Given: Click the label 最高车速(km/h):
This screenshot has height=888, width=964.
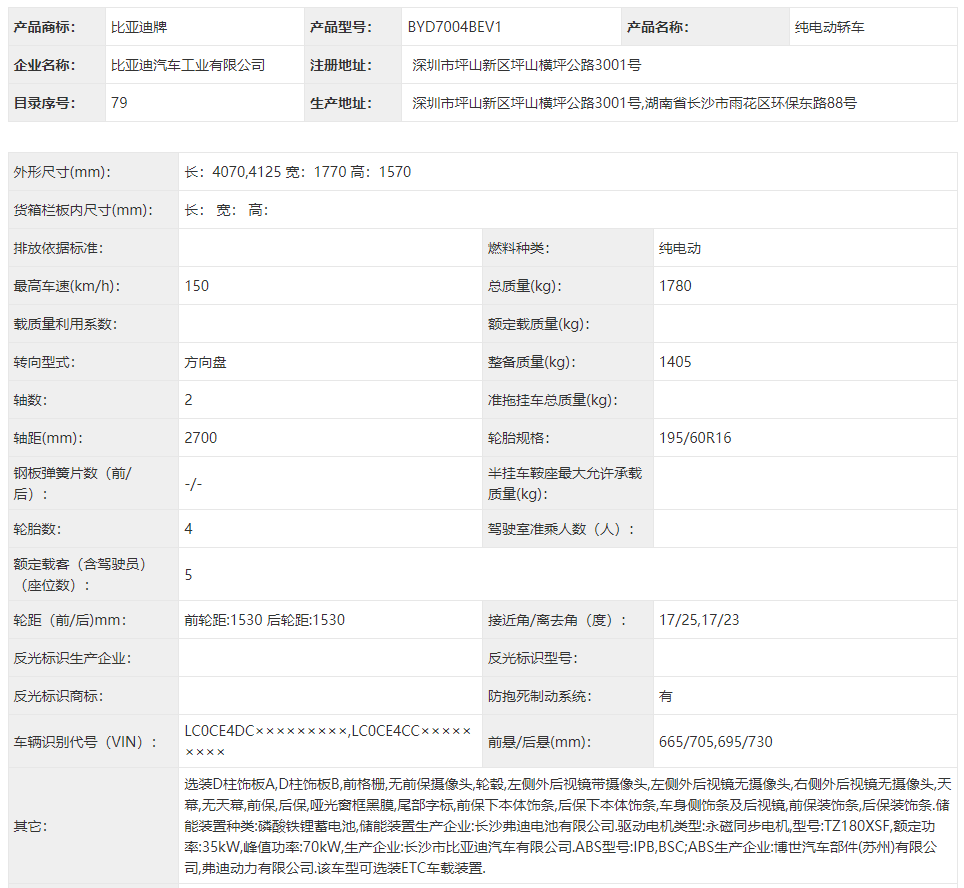Looking at the screenshot, I should click(67, 286).
